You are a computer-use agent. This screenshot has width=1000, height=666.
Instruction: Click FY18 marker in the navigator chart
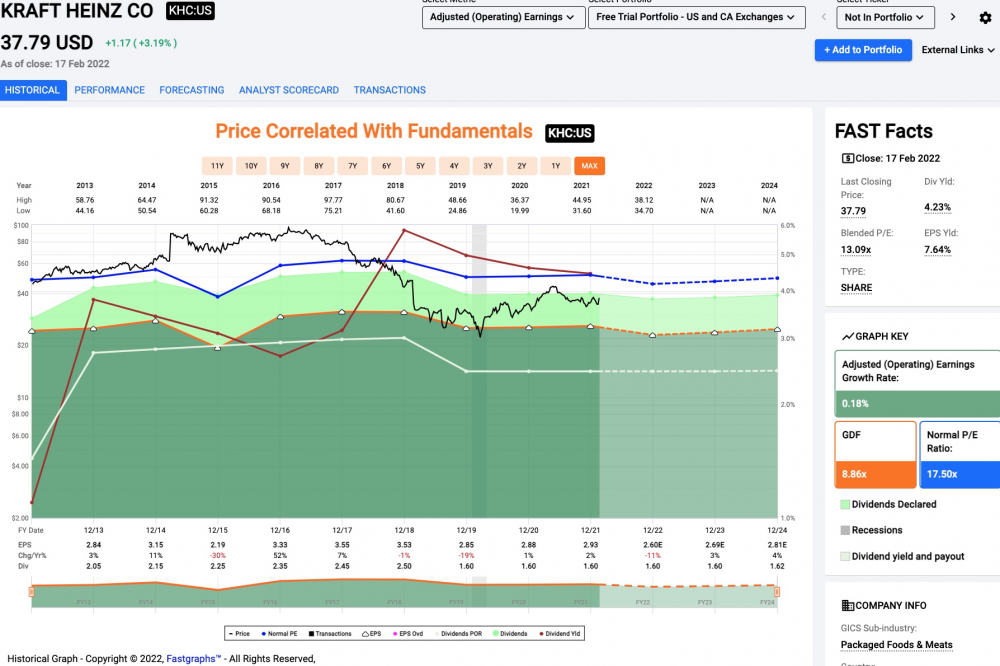tap(394, 602)
